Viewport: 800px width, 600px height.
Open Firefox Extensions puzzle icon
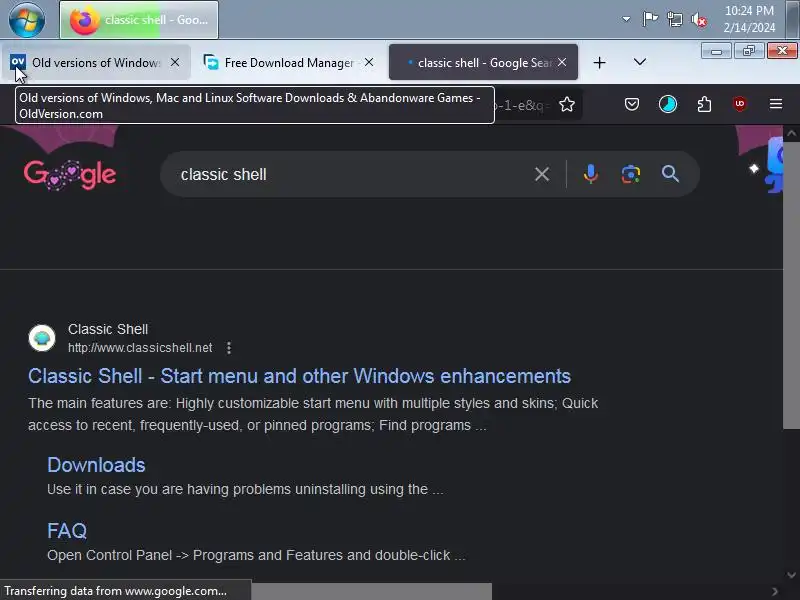(x=704, y=105)
